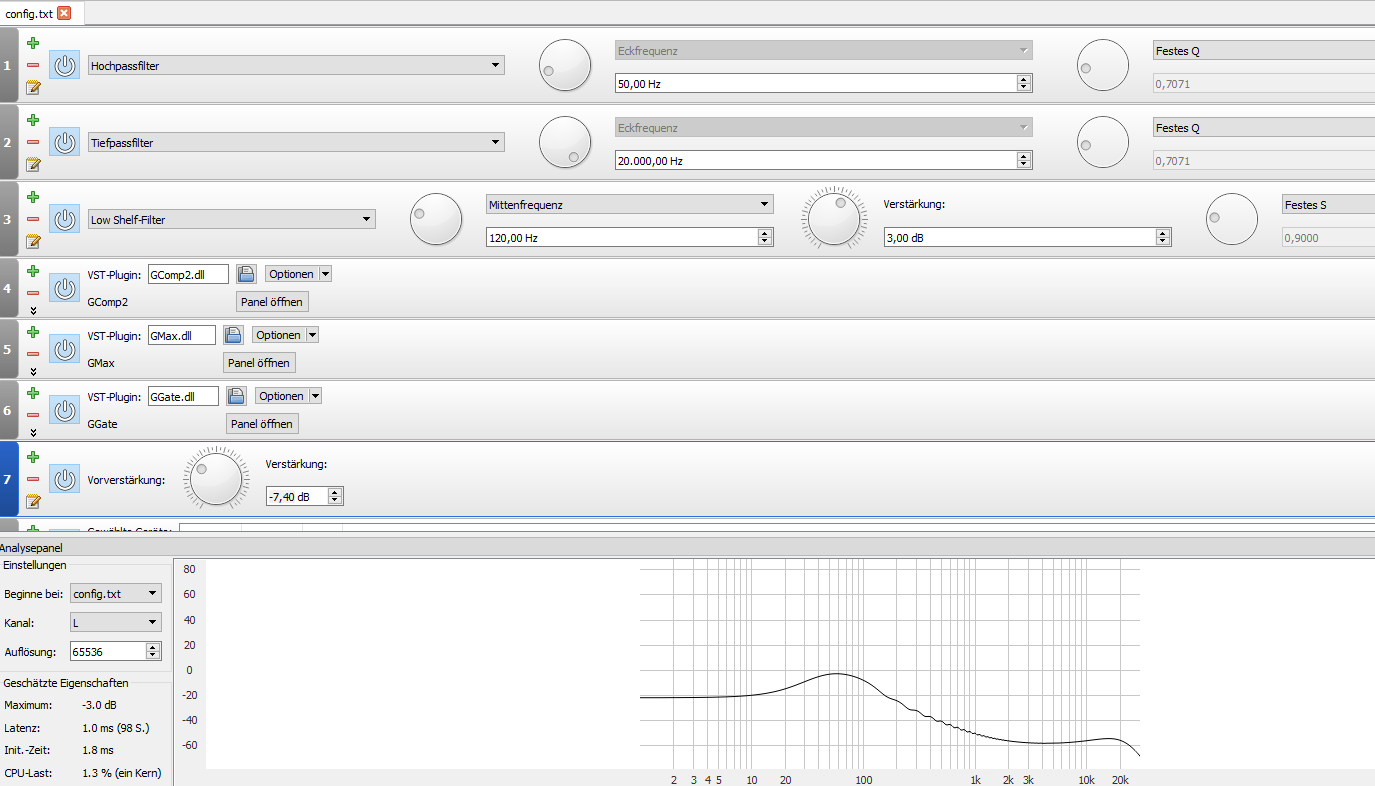Click the Tiefpassfilter frequency dial
This screenshot has width=1375, height=786.
click(x=565, y=142)
